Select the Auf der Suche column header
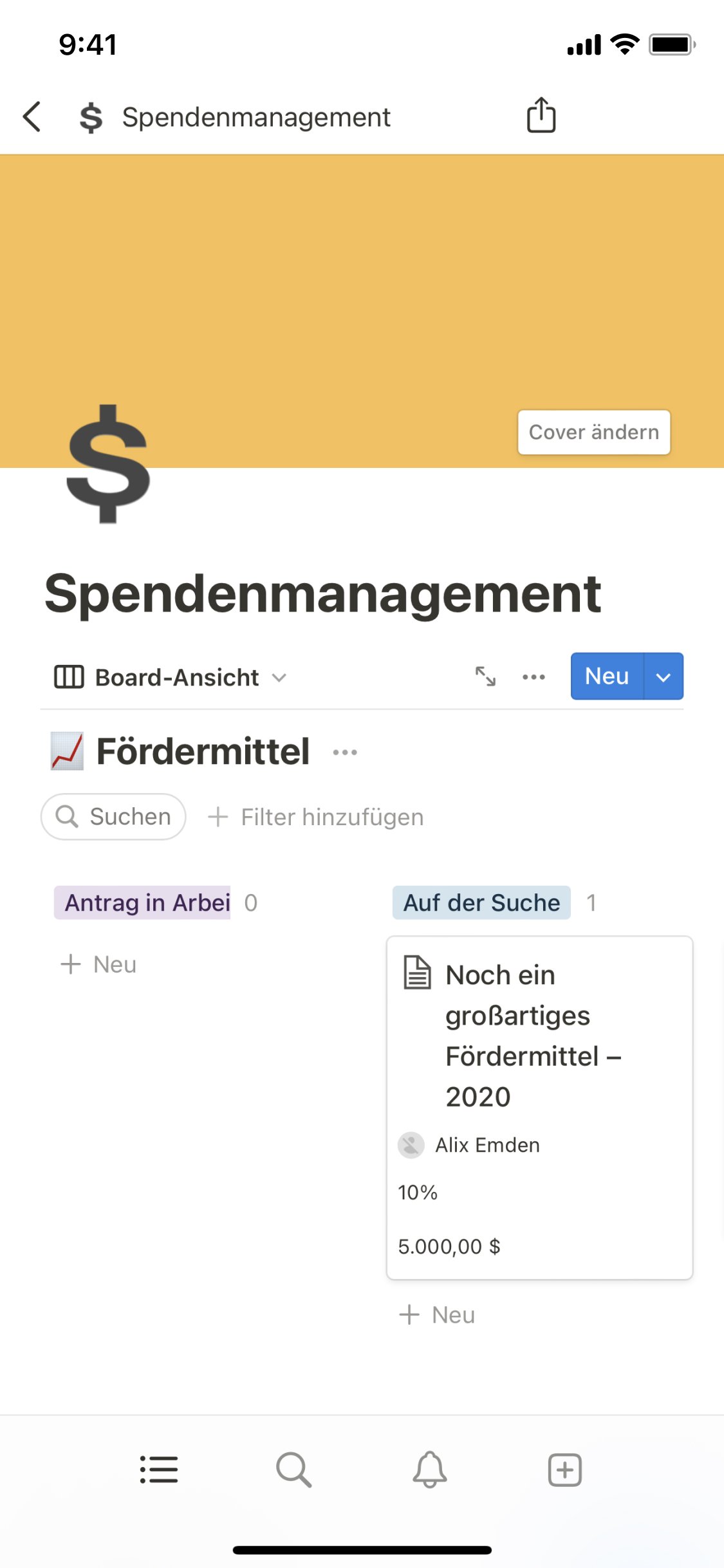 pos(481,902)
